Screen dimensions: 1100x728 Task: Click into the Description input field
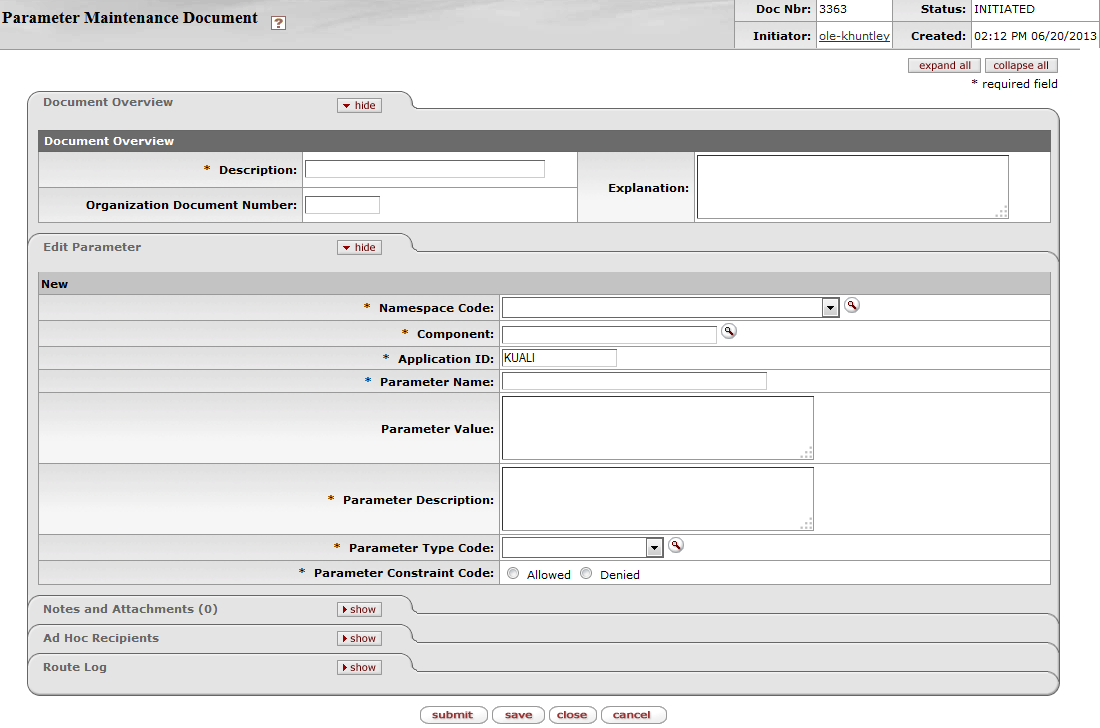(x=424, y=169)
